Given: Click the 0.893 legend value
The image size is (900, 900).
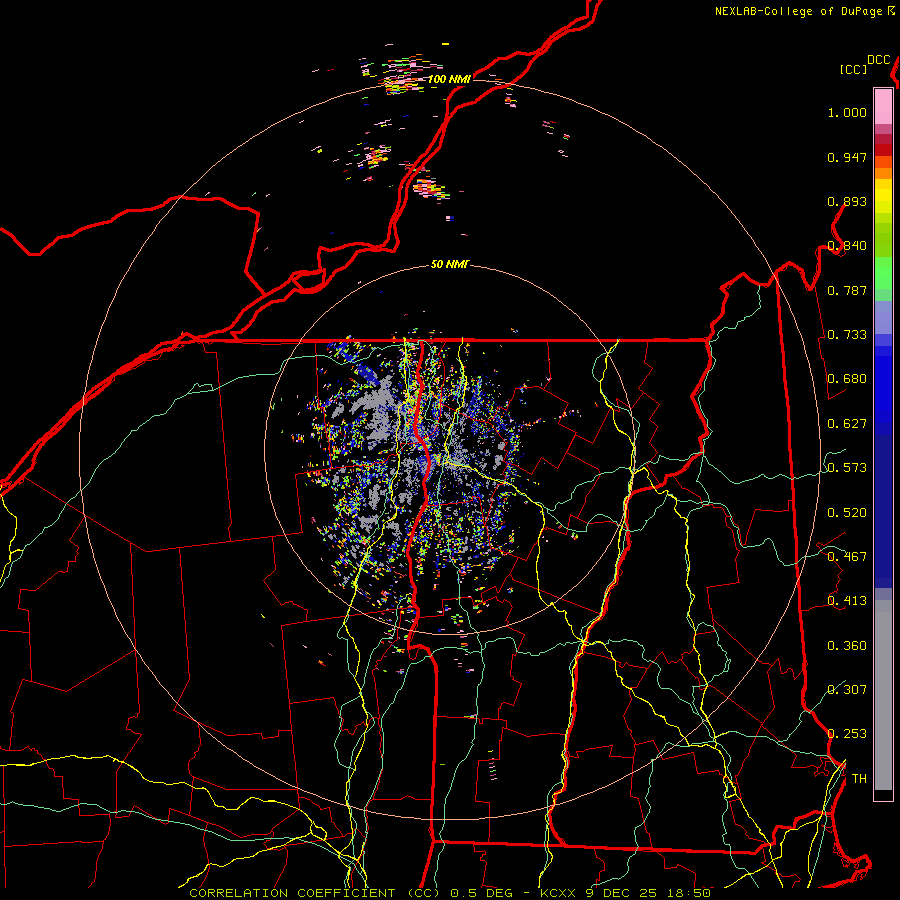Looking at the screenshot, I should [847, 201].
